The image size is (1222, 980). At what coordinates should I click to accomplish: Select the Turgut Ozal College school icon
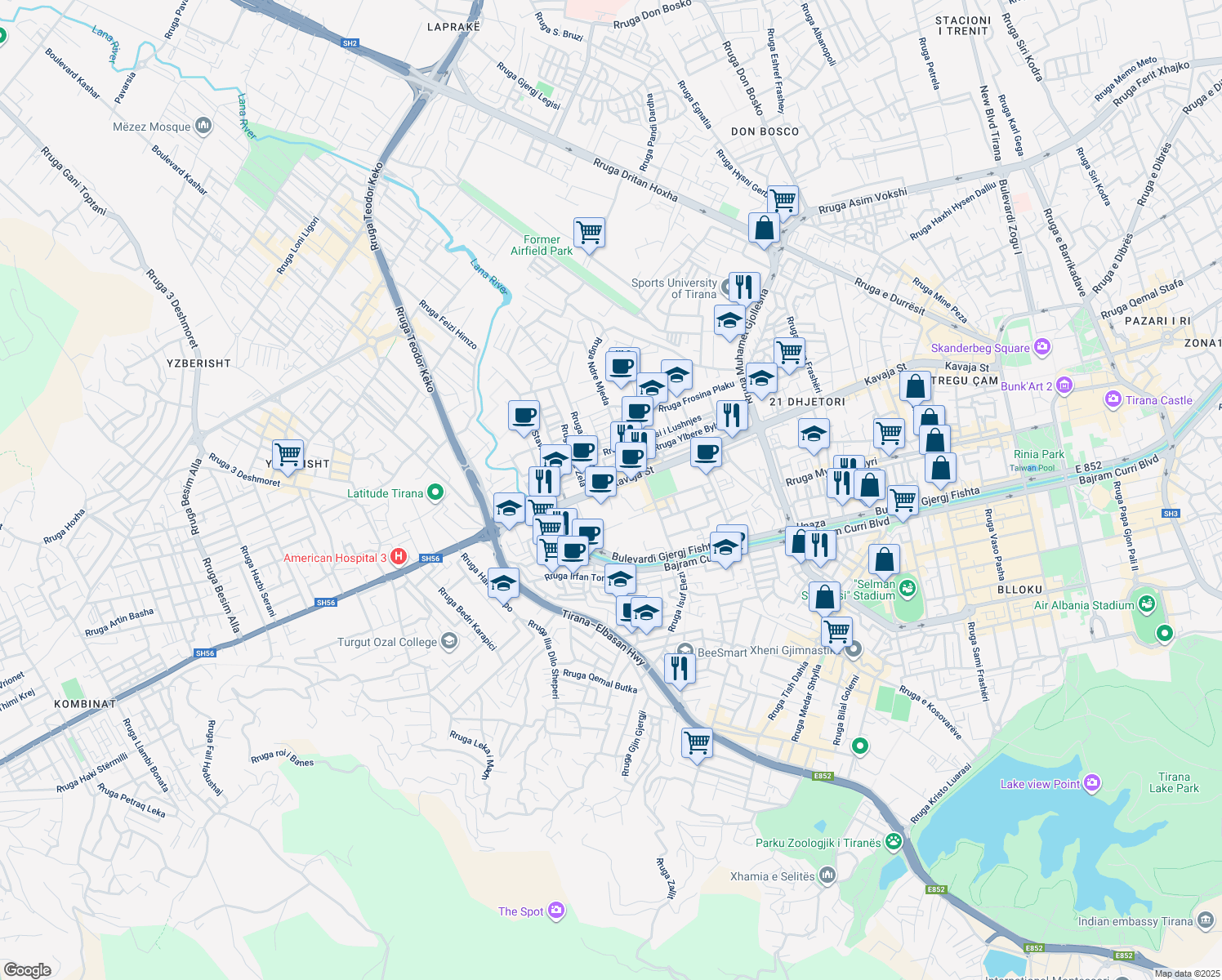448,642
